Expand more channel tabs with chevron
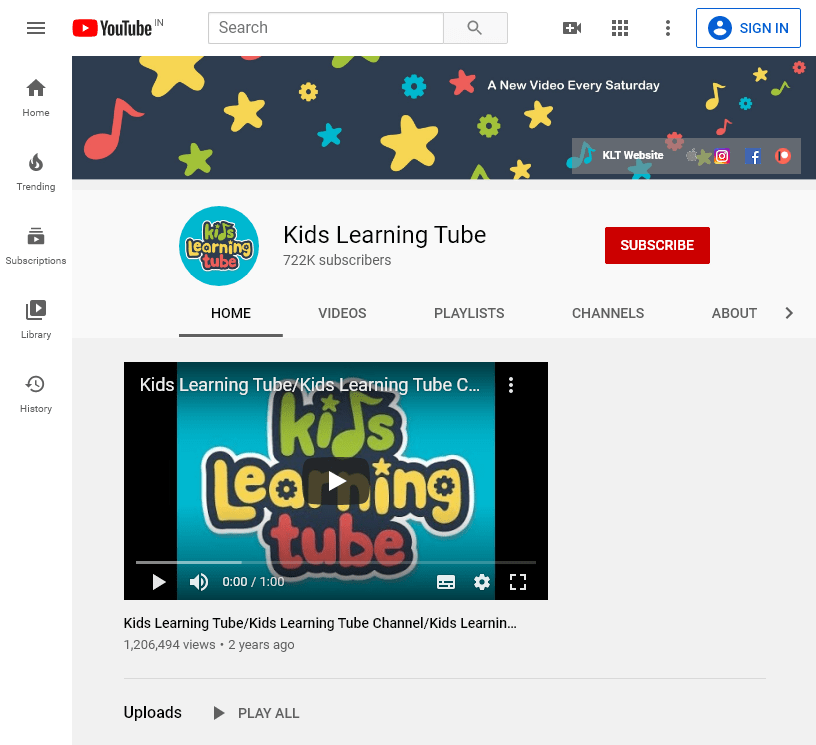Viewport: 816px width, 745px height. [789, 313]
